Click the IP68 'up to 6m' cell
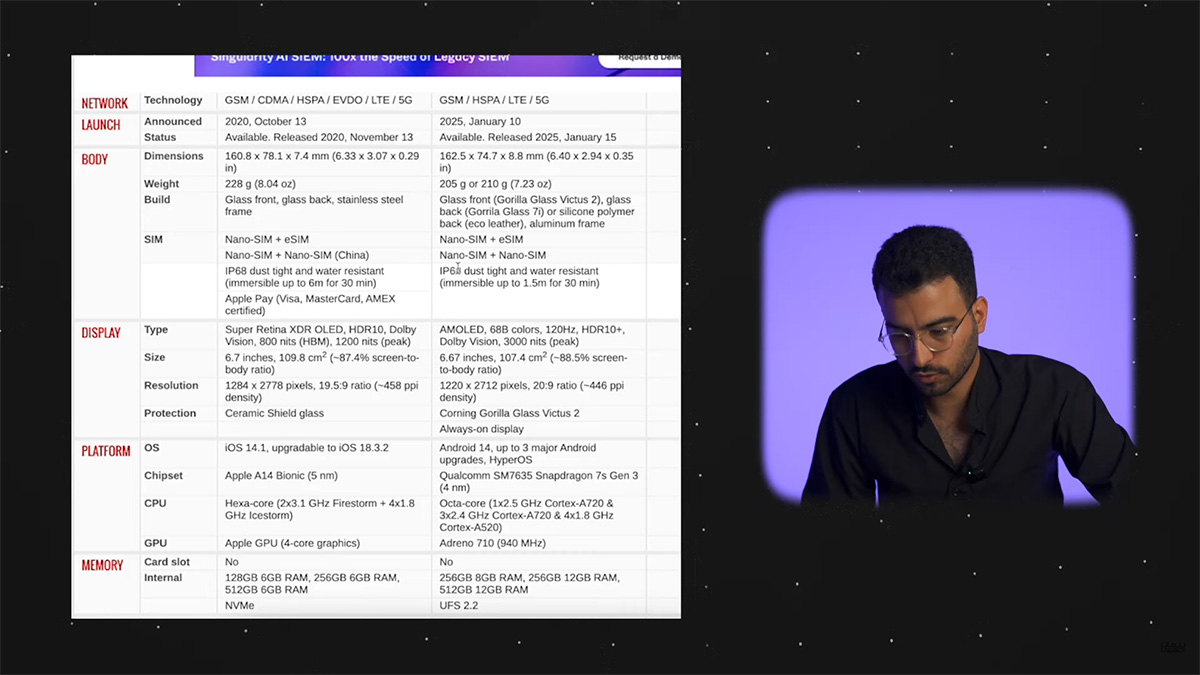The width and height of the screenshot is (1200, 675). pos(304,277)
